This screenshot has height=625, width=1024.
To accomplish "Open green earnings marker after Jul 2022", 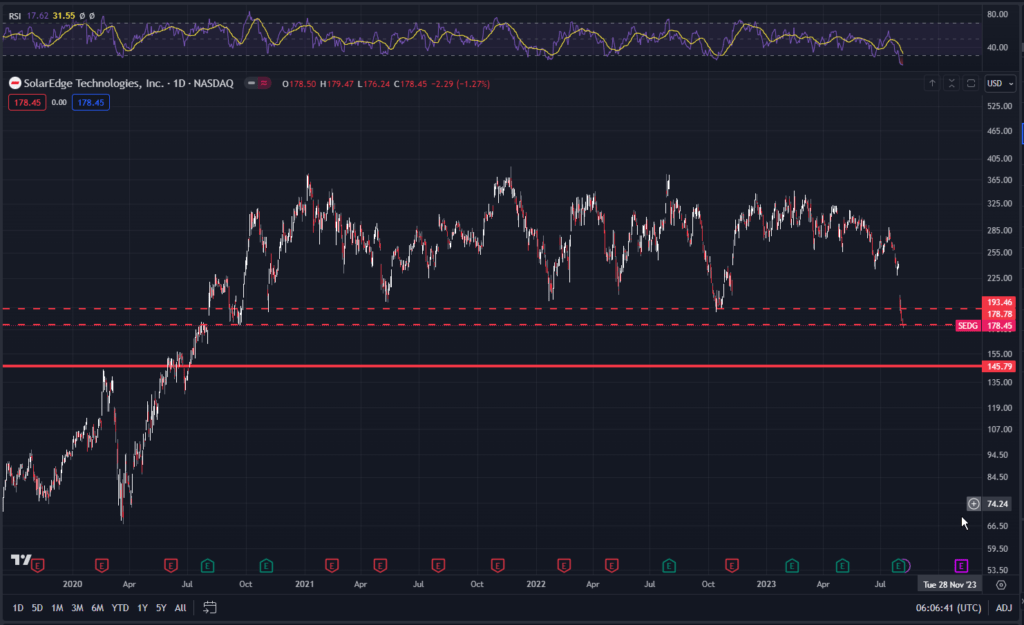I will point(669,565).
